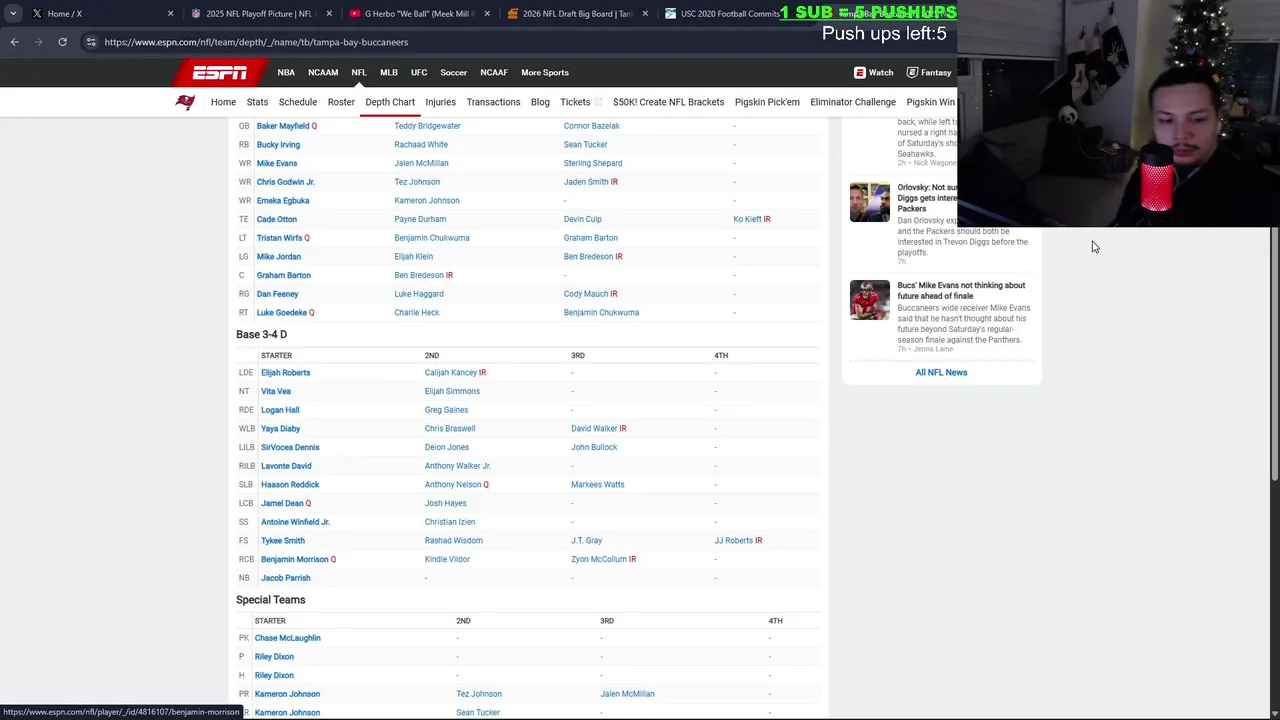Open the team Schedule page

298,102
